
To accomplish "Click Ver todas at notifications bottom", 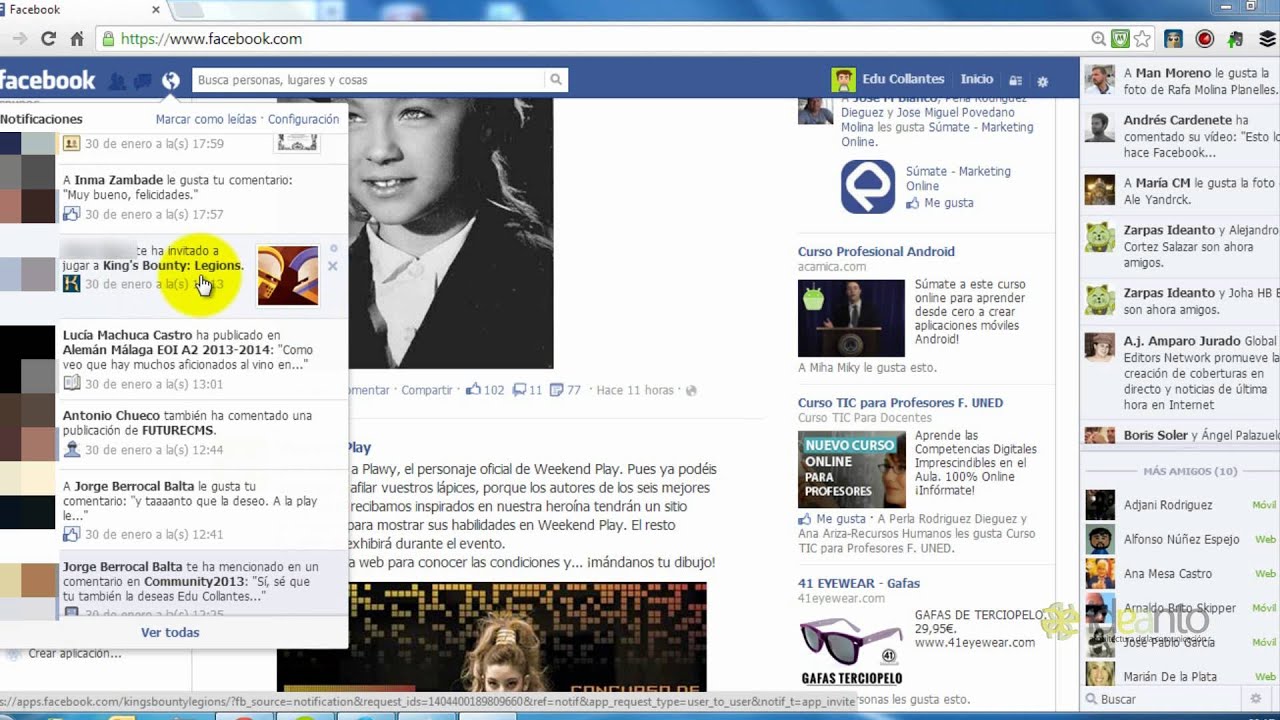I will [x=170, y=632].
